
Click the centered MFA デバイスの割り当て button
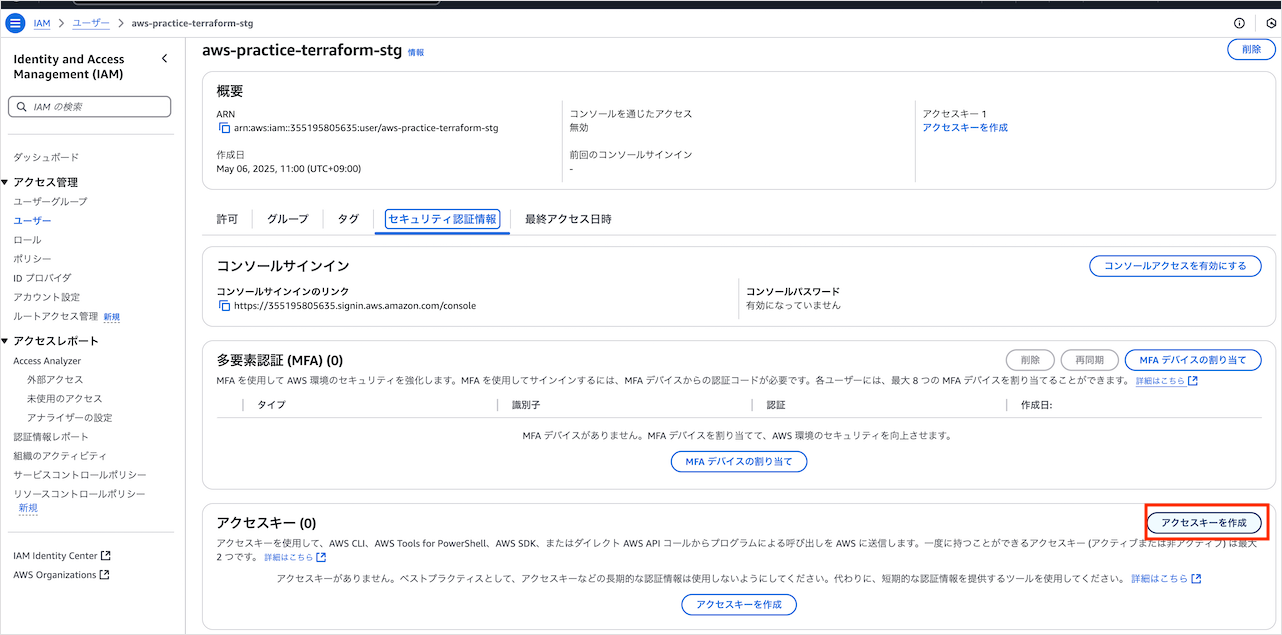[739, 462]
